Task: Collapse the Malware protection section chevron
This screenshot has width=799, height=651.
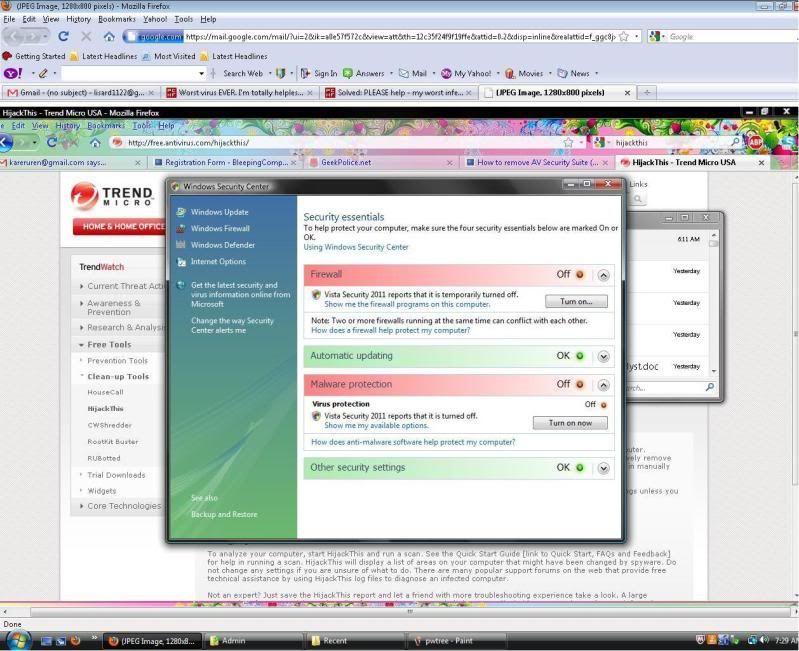Action: click(603, 385)
